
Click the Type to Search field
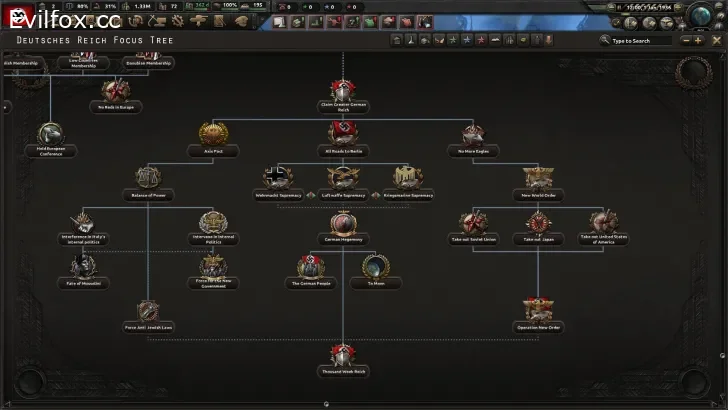(x=640, y=41)
